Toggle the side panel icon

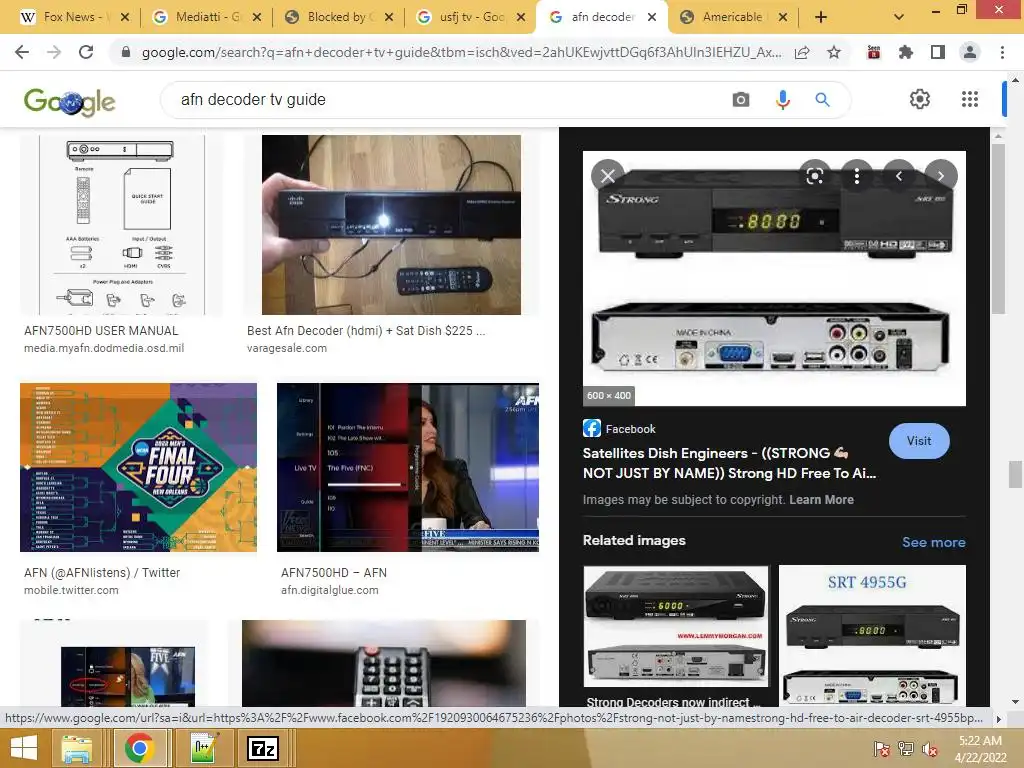click(x=938, y=52)
